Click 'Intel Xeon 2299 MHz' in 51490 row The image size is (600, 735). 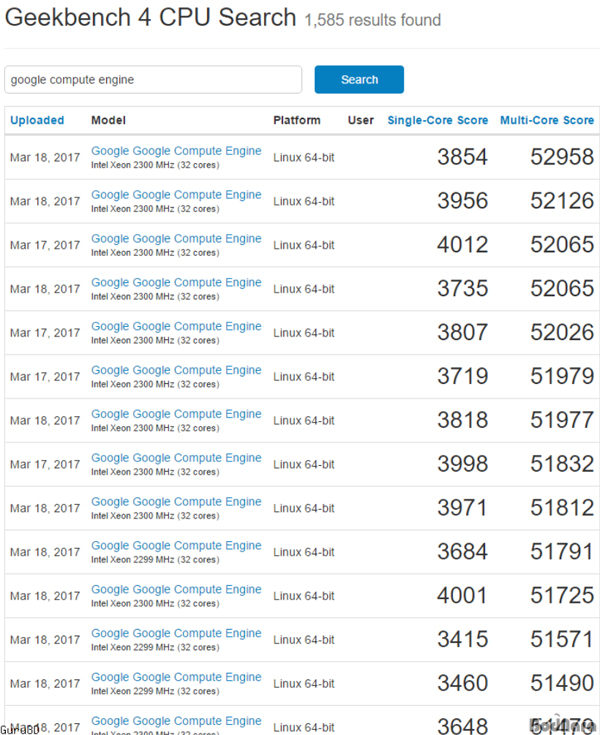tap(133, 691)
